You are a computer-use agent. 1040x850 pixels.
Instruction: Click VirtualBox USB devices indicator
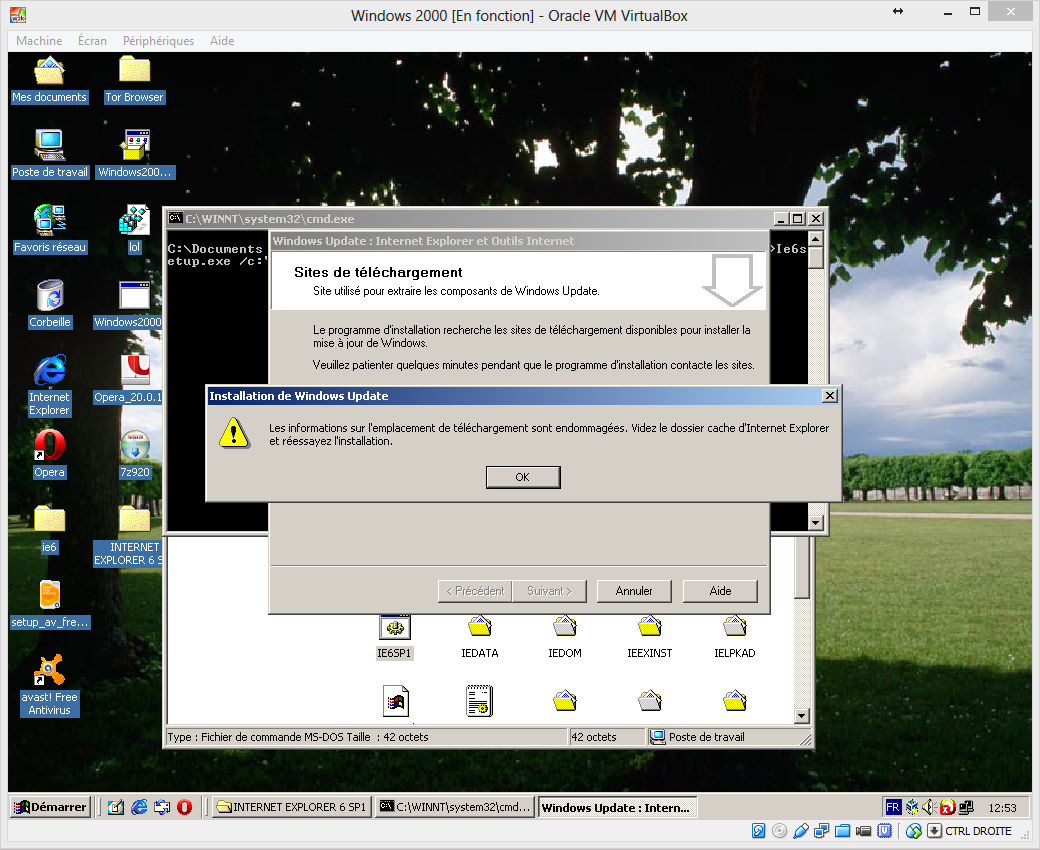tap(801, 831)
